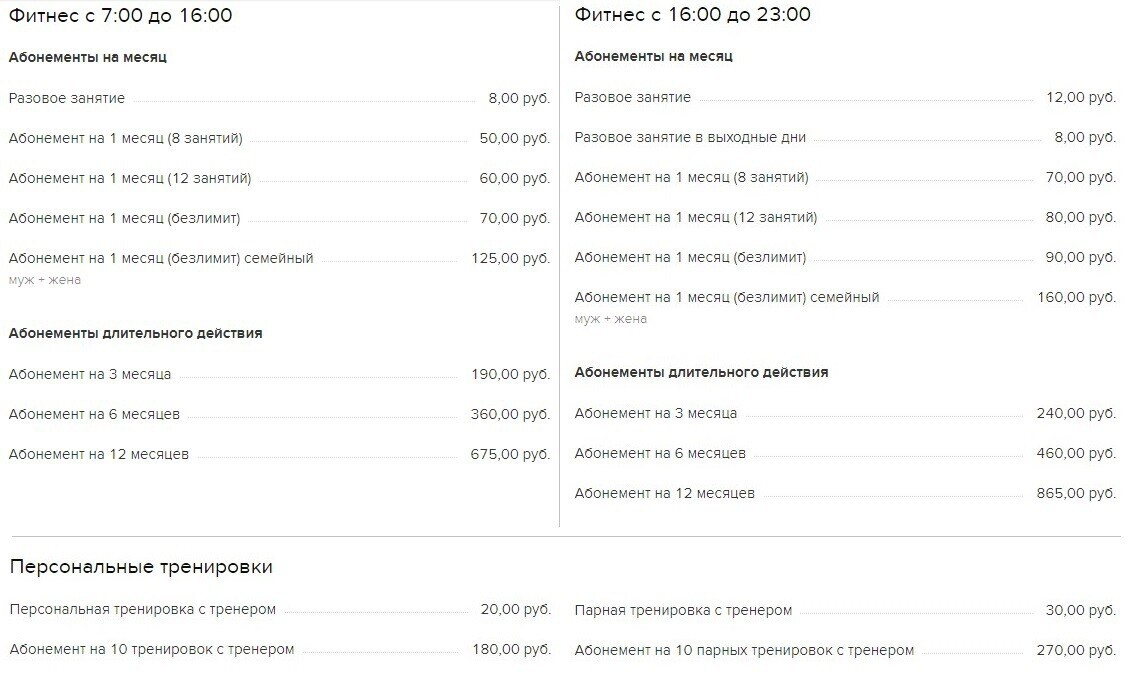The image size is (1140, 674).
Task: Click the 12-month pass price 675,00 руб.
Action: point(510,454)
